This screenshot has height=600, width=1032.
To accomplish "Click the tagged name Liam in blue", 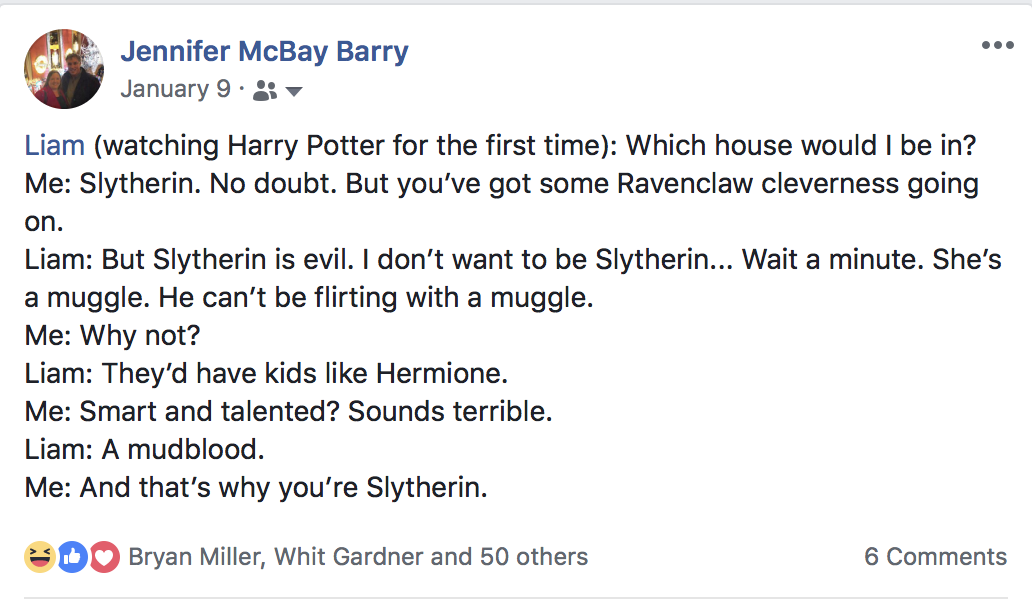I will point(54,146).
